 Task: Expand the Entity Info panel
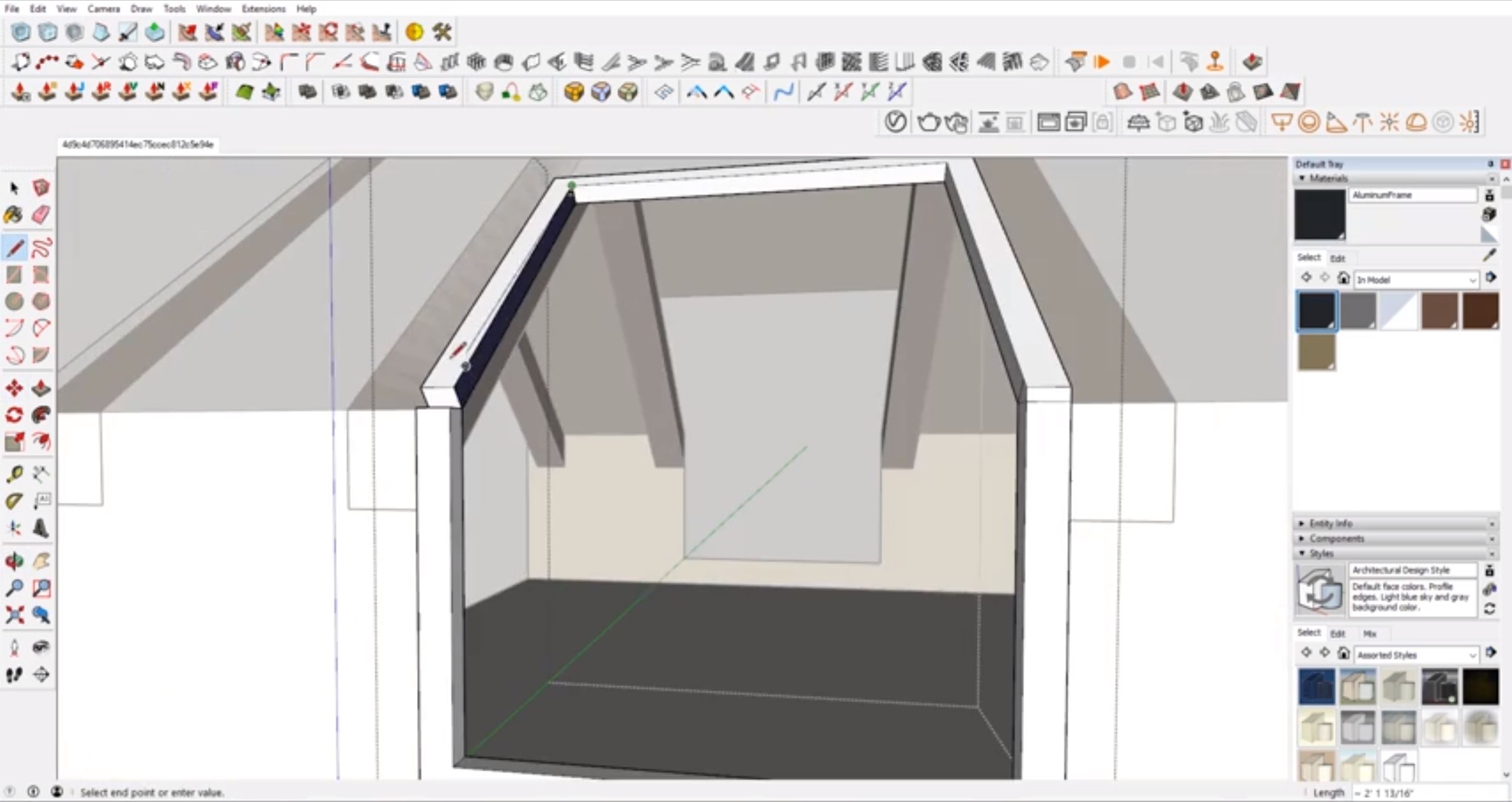coord(1301,523)
